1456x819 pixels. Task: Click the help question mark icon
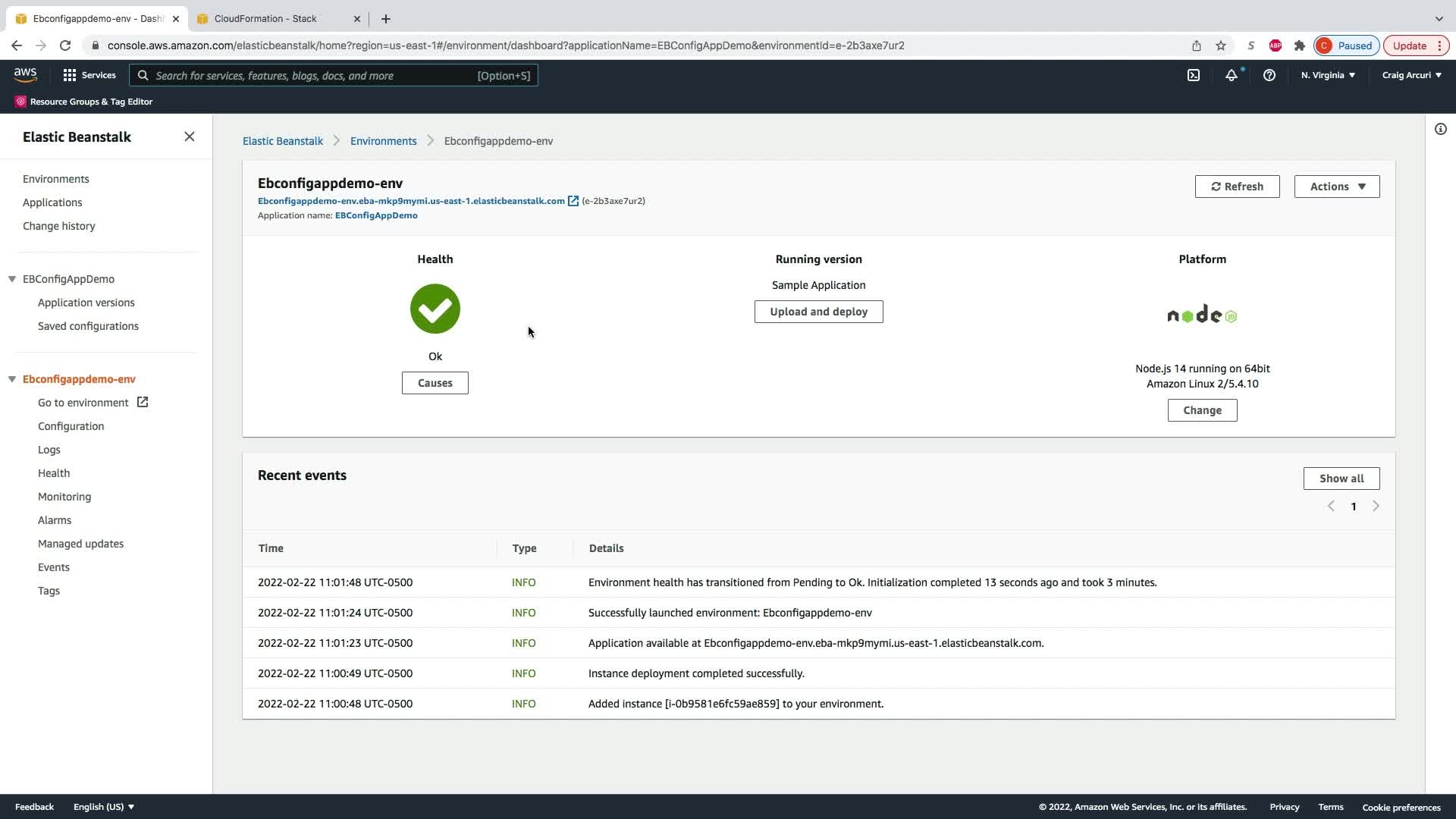coord(1269,75)
